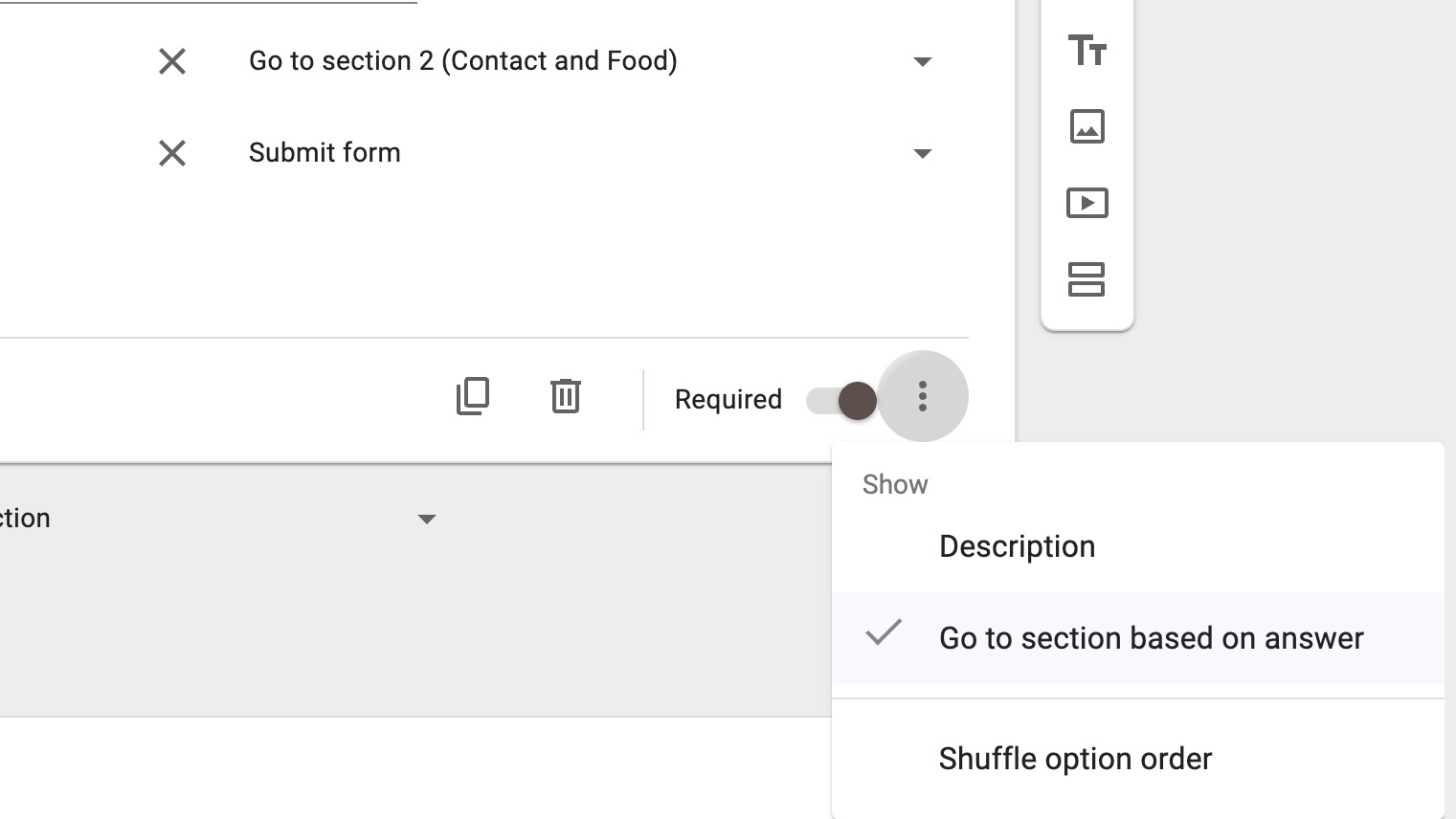
Task: Click the Add title and description icon
Action: click(1086, 50)
